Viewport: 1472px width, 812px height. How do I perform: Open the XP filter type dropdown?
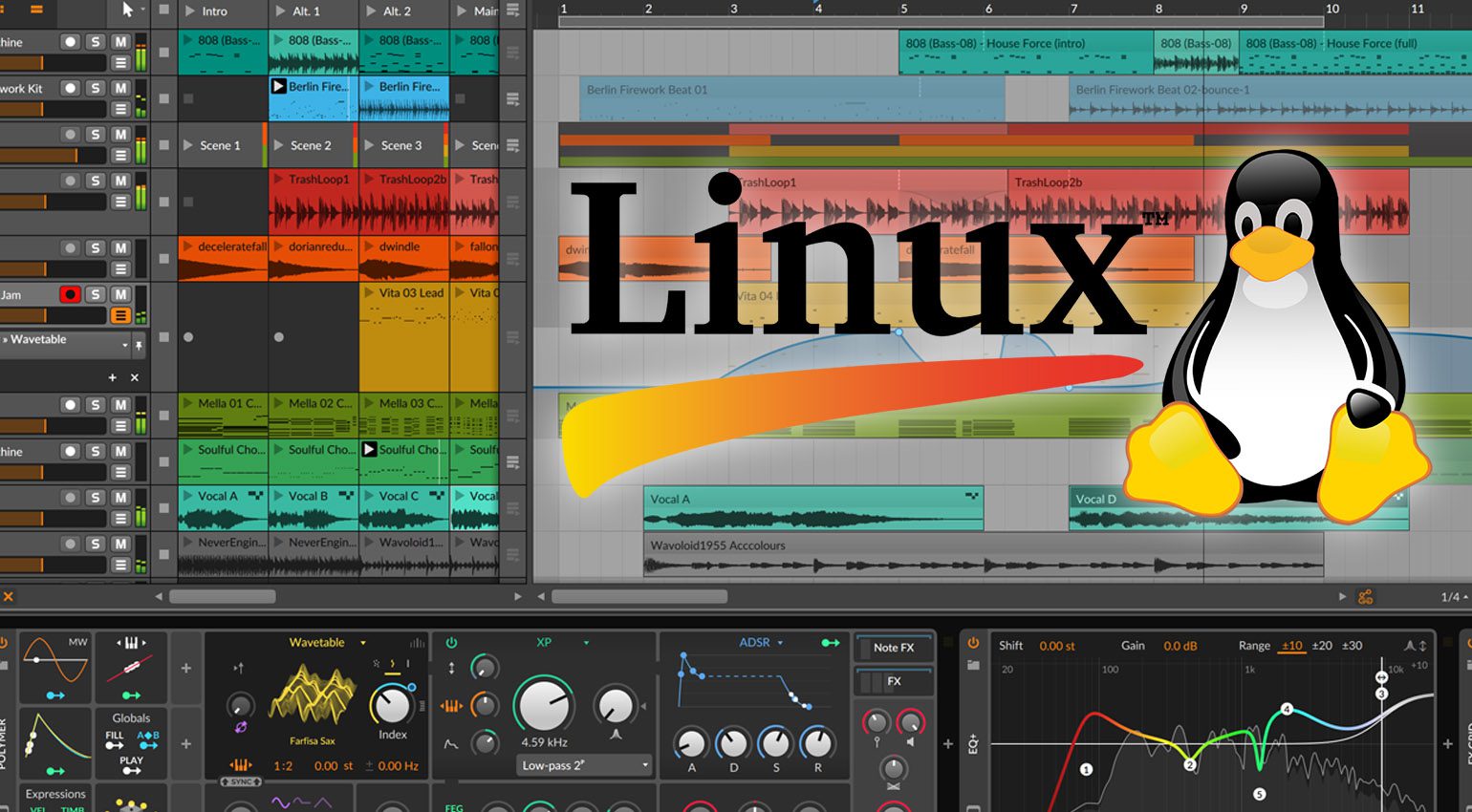586,643
